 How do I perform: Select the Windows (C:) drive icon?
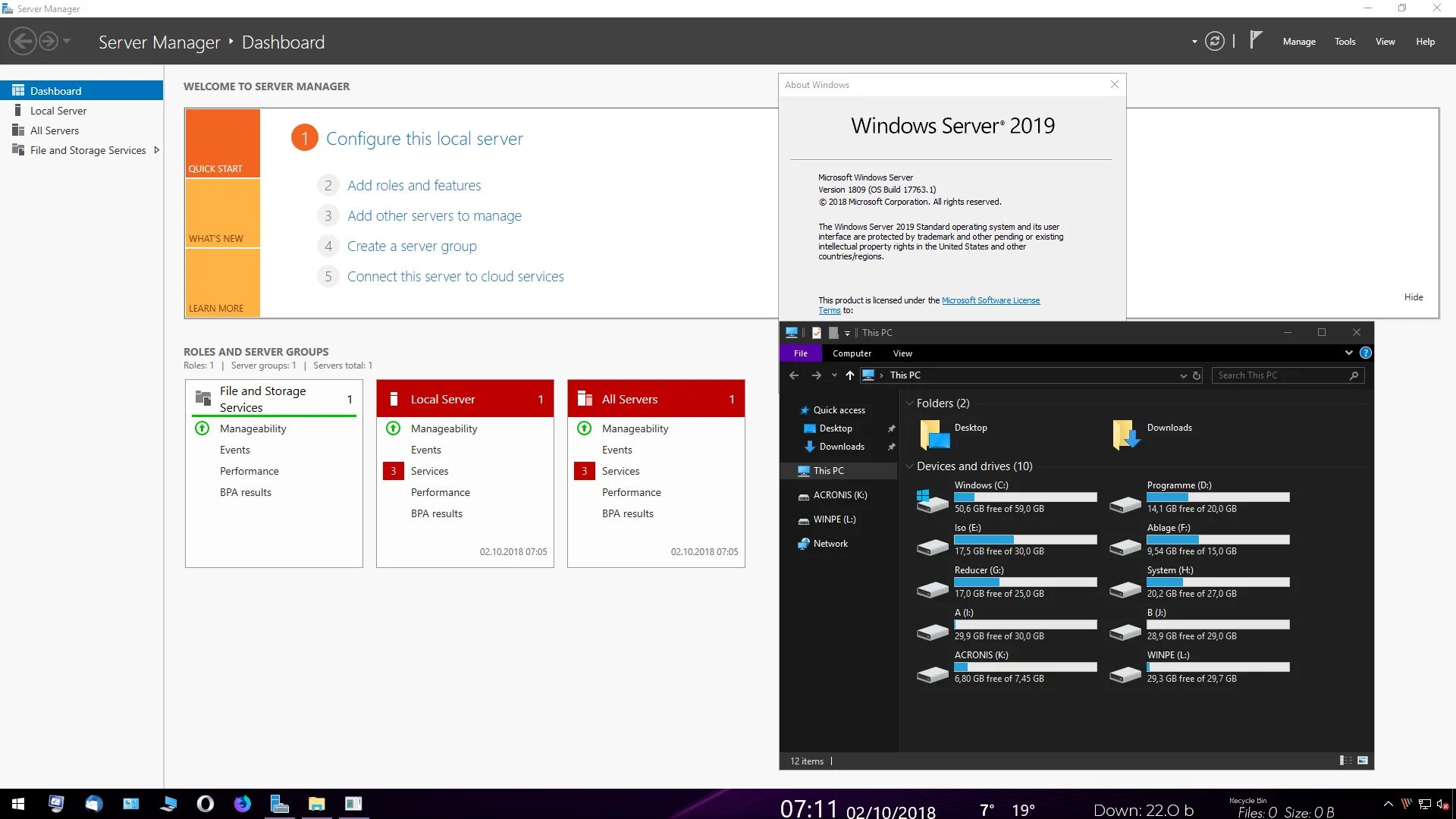tap(933, 500)
